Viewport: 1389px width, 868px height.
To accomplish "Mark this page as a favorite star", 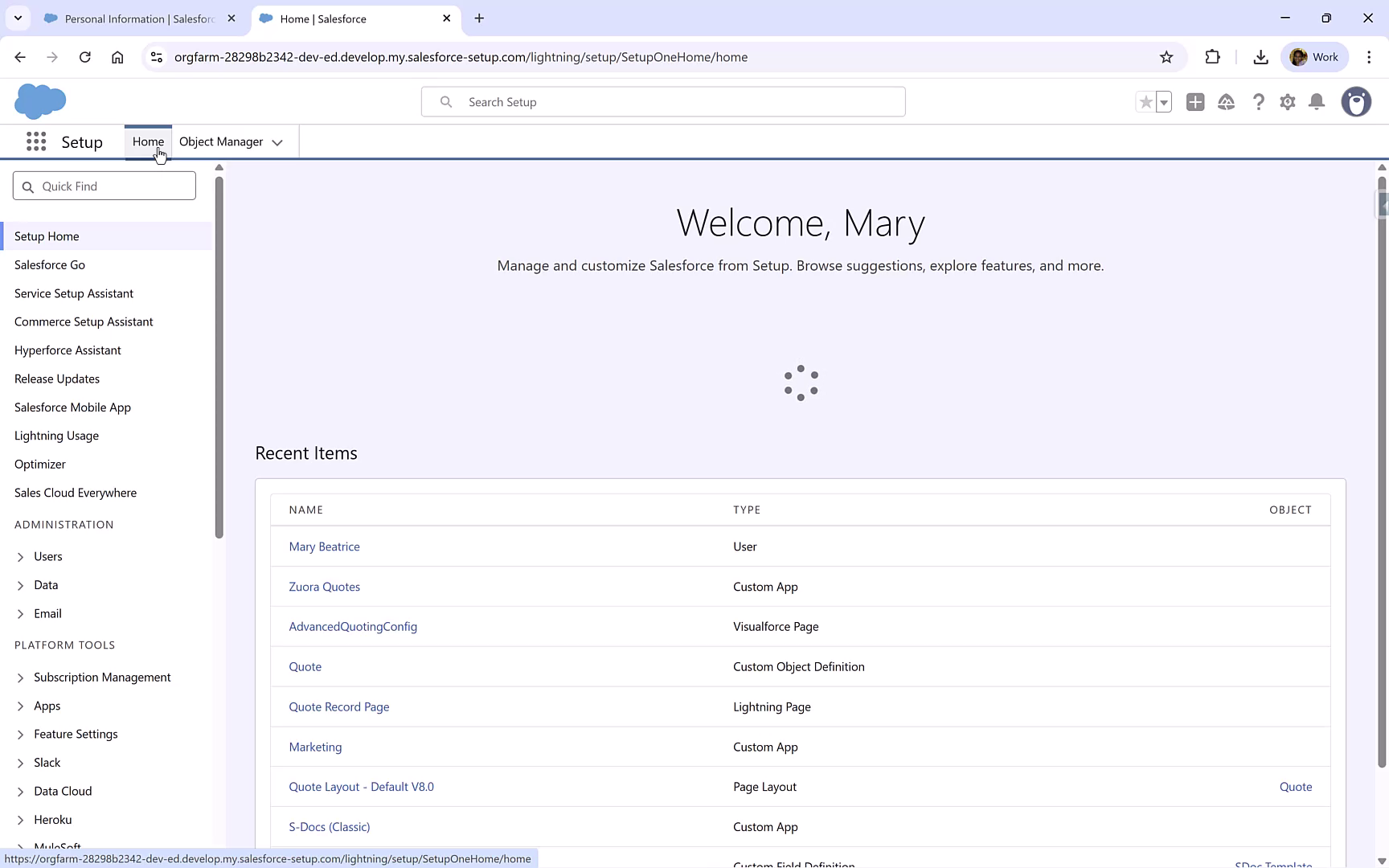I will point(1145,102).
